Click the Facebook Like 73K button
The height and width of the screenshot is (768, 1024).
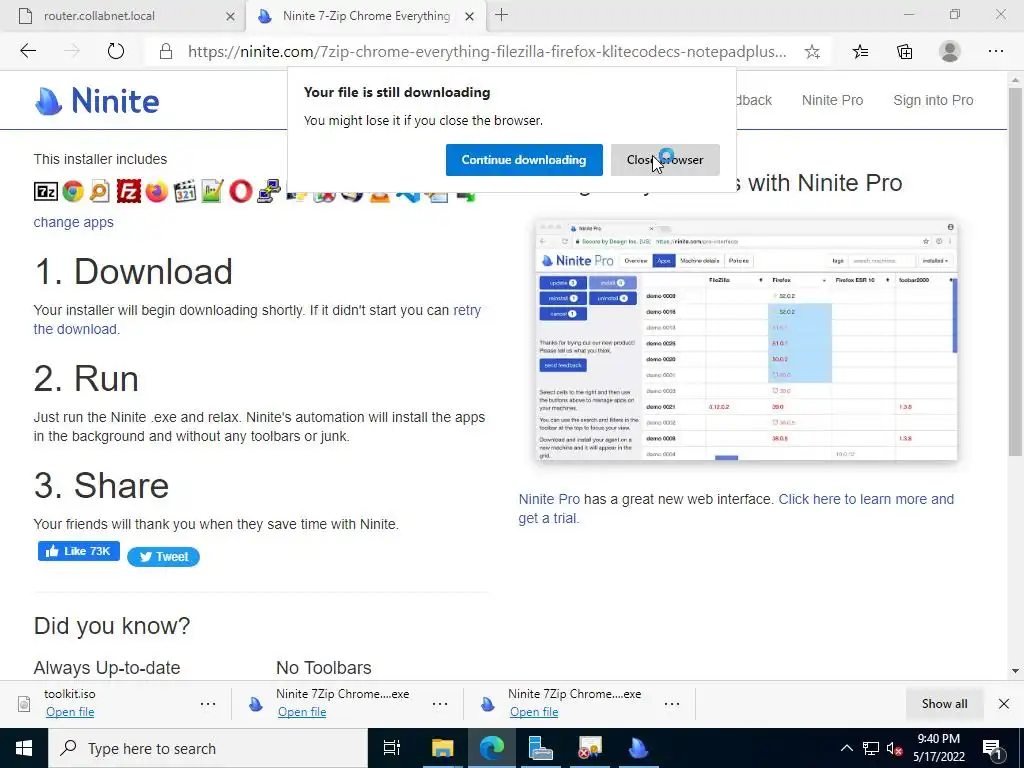[78, 551]
